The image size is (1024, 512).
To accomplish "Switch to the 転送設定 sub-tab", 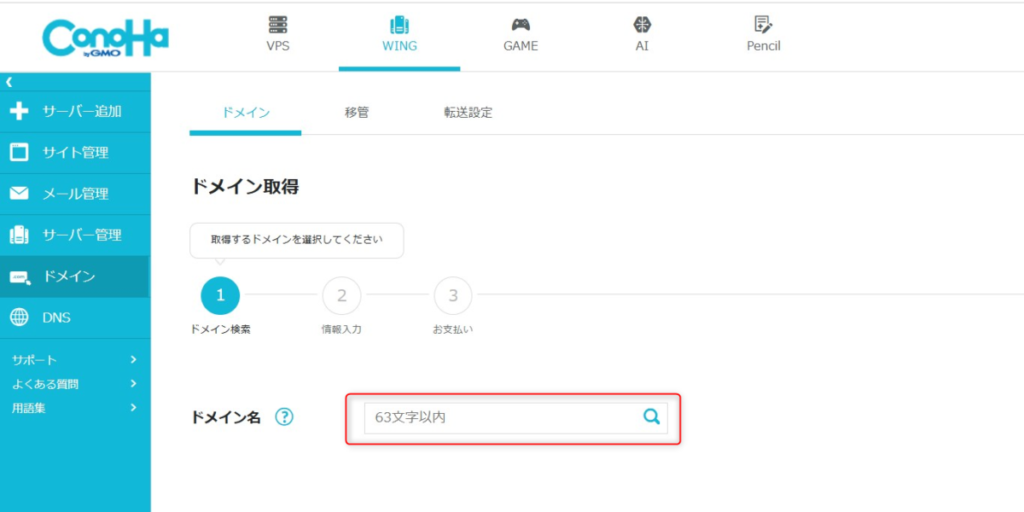I will (x=468, y=113).
